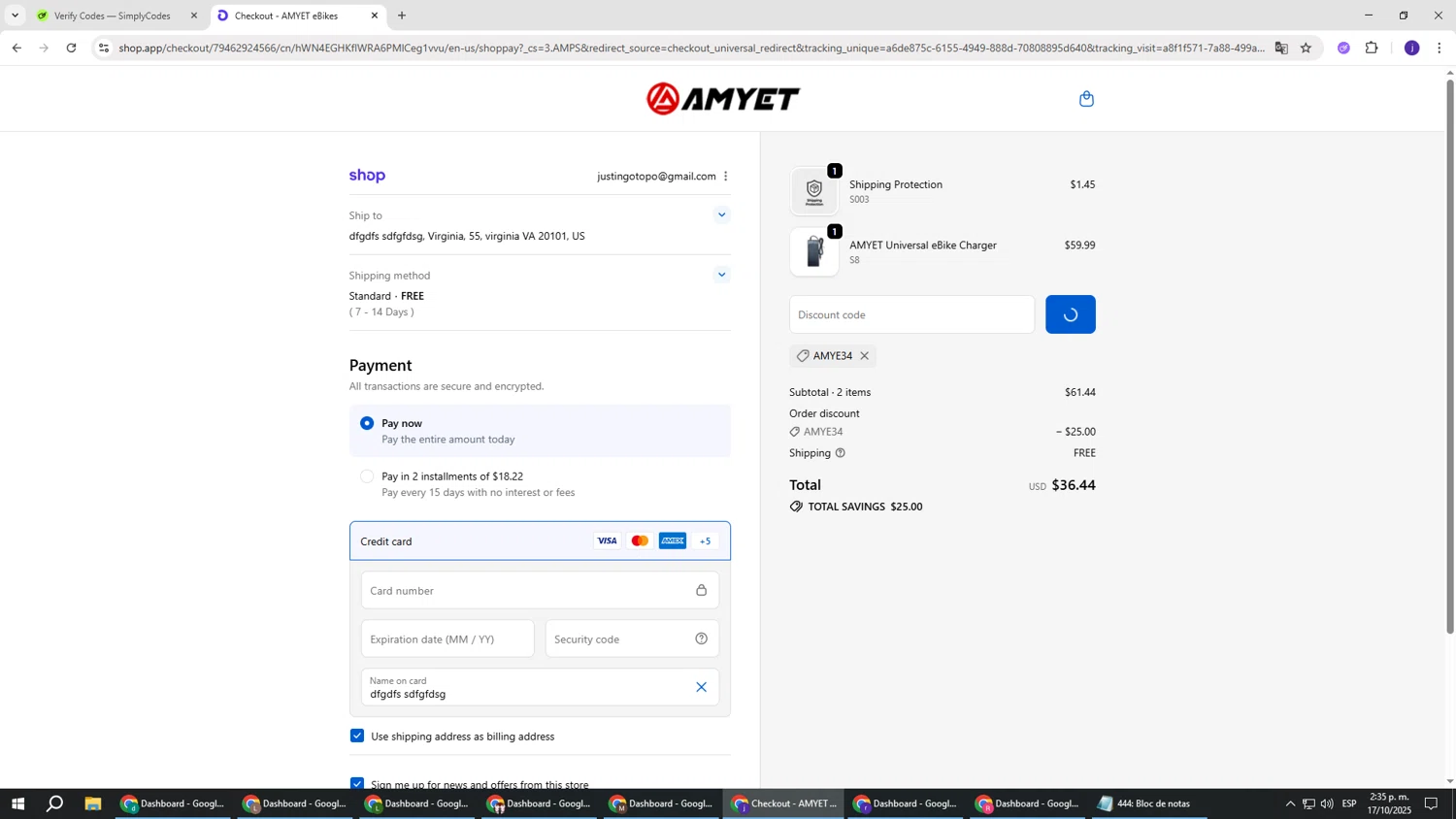Open the network tray icon

[1308, 803]
